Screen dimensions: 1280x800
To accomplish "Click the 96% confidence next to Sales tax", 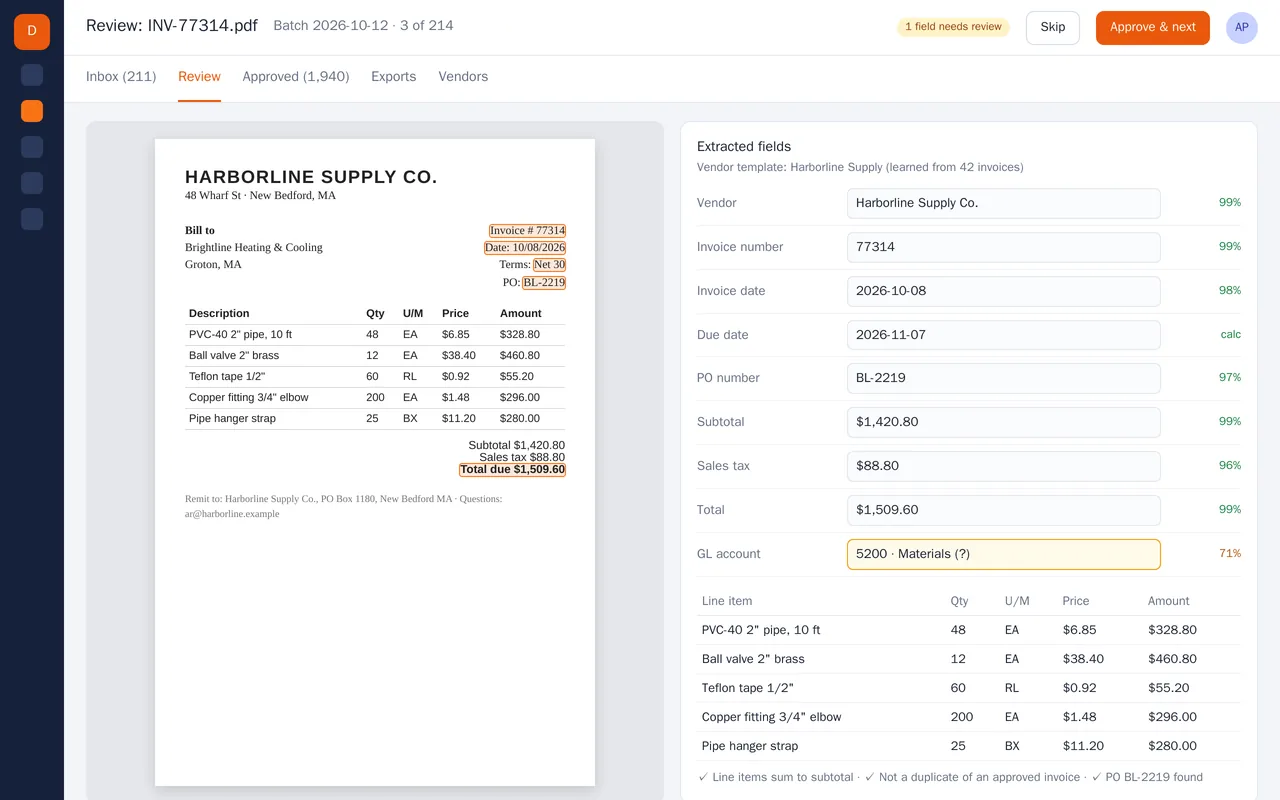I will point(1229,466).
